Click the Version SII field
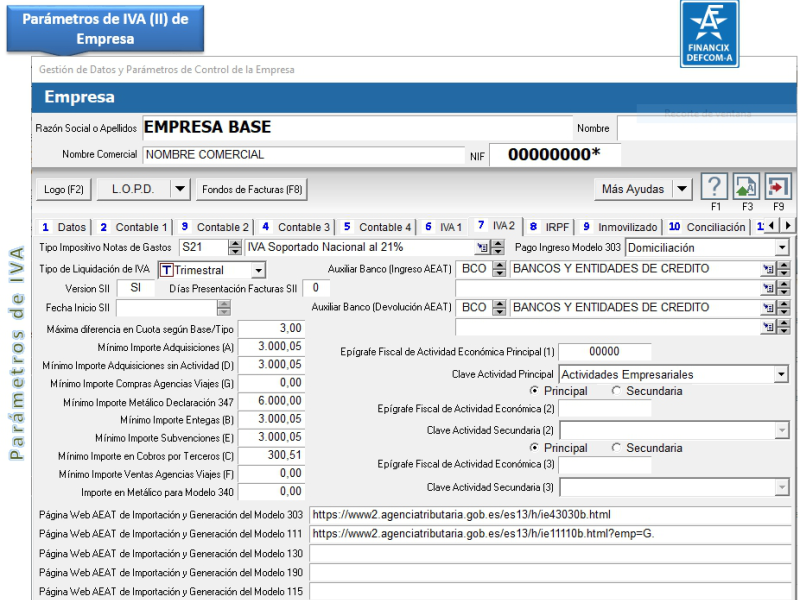Viewport: 800px width, 600px height. [x=135, y=288]
